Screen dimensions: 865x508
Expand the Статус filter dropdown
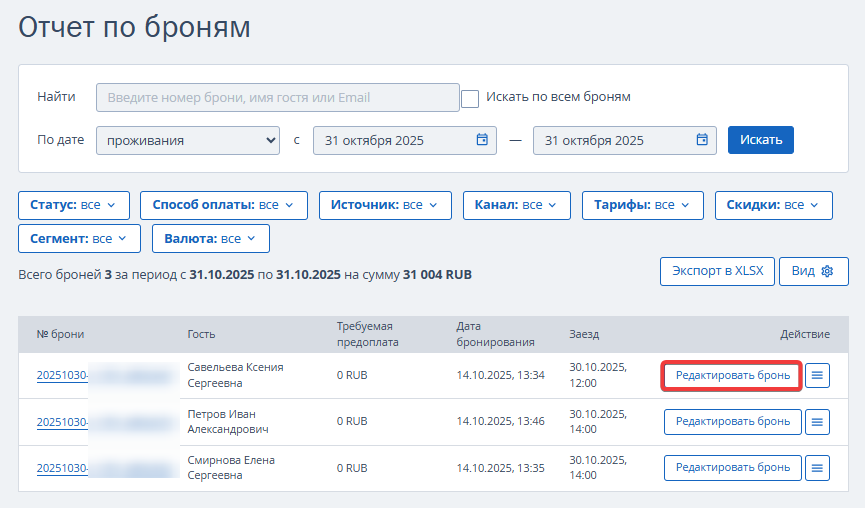tap(74, 205)
